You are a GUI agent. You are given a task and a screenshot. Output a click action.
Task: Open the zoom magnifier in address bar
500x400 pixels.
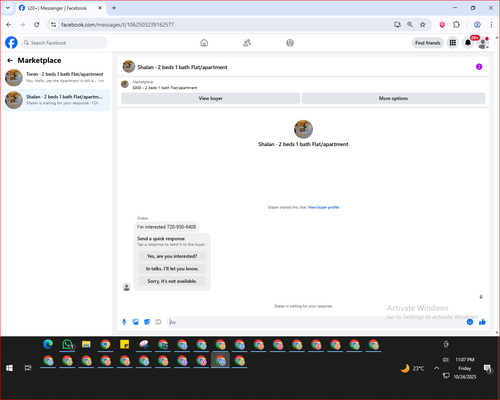click(410, 24)
